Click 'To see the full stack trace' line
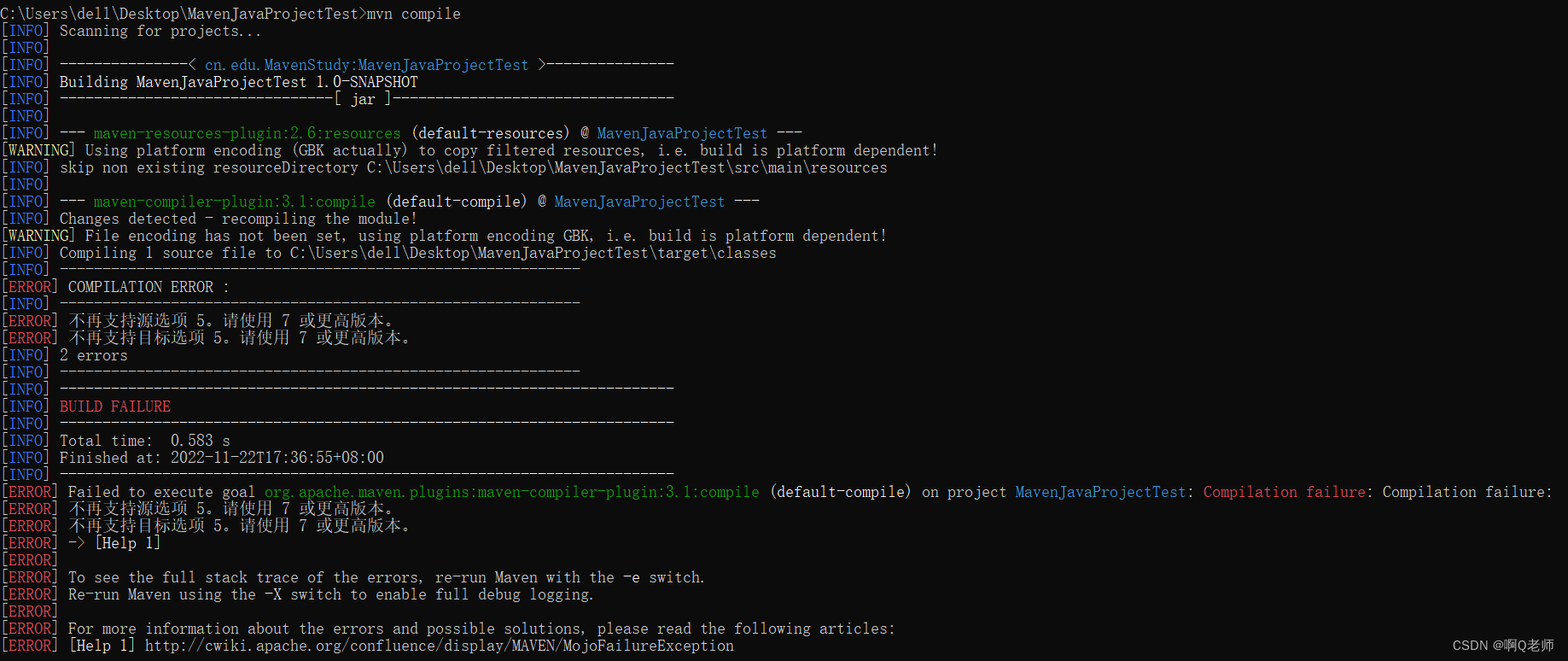Image resolution: width=1568 pixels, height=661 pixels. point(387,577)
